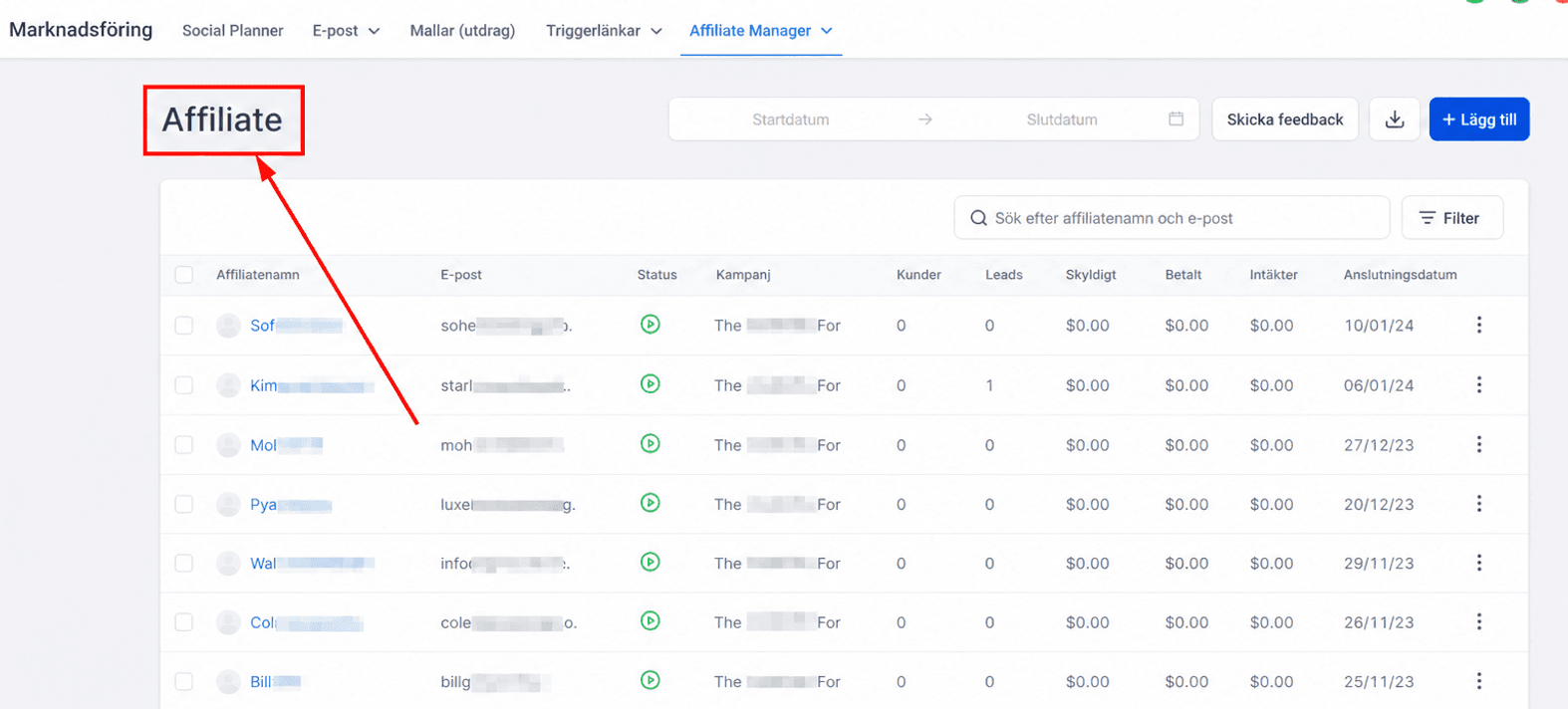Click the active status icon for Bill

(x=651, y=680)
